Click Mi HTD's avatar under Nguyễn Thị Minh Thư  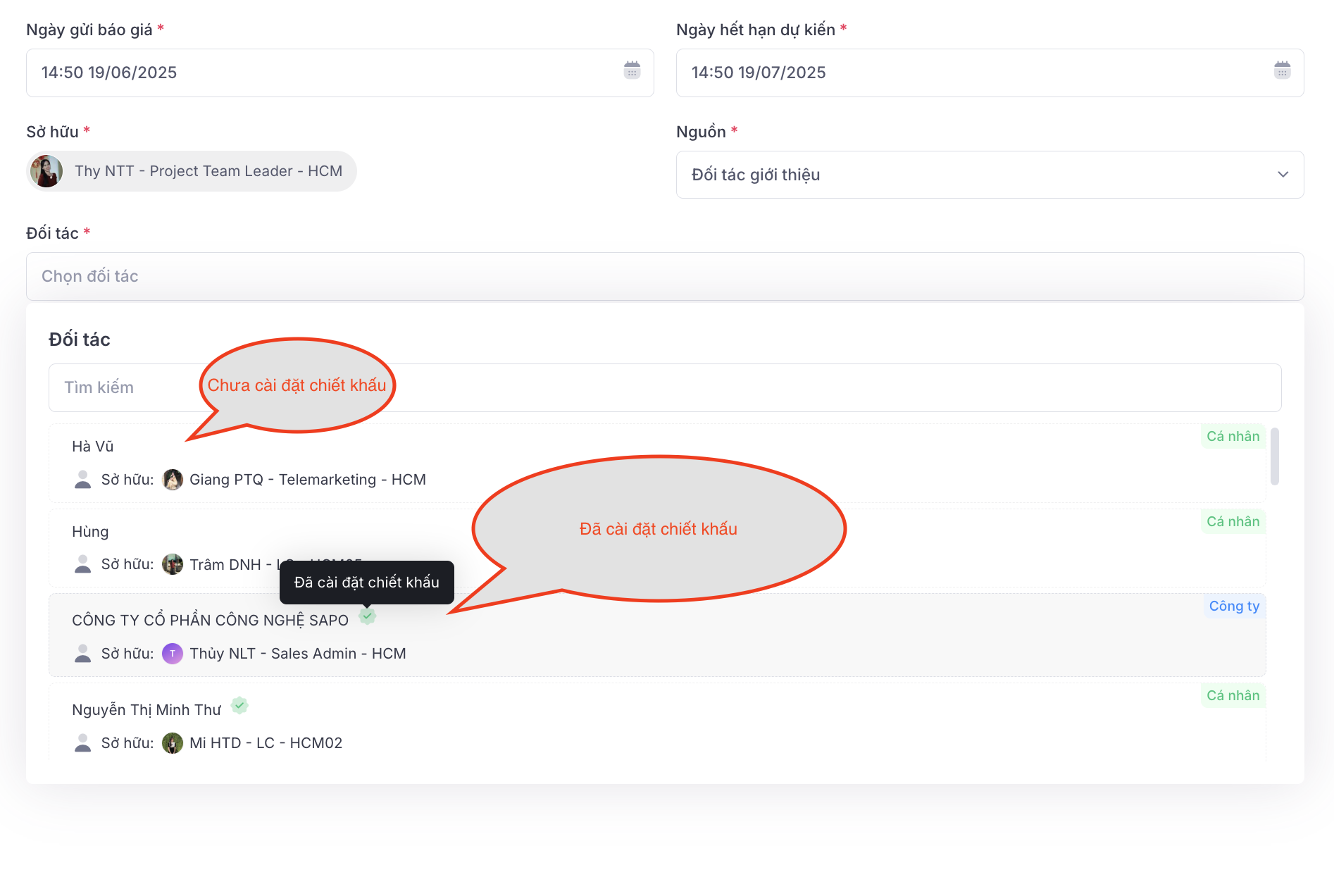pyautogui.click(x=173, y=742)
